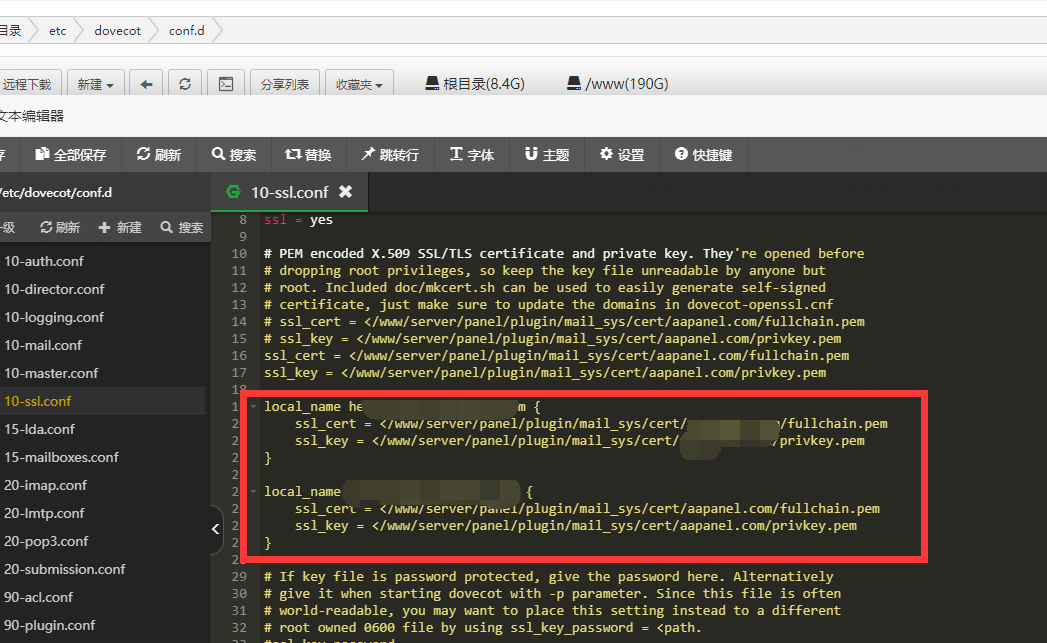Image resolution: width=1047 pixels, height=643 pixels.
Task: Click the commented '# ssl_key' line 15
Action: (x=552, y=339)
